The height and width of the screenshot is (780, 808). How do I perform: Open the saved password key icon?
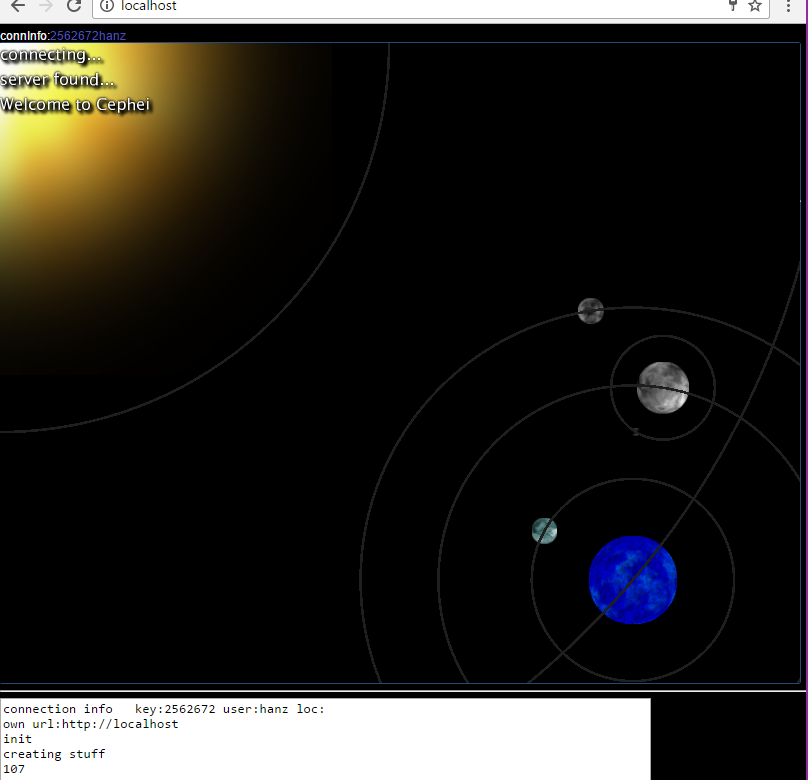point(733,6)
